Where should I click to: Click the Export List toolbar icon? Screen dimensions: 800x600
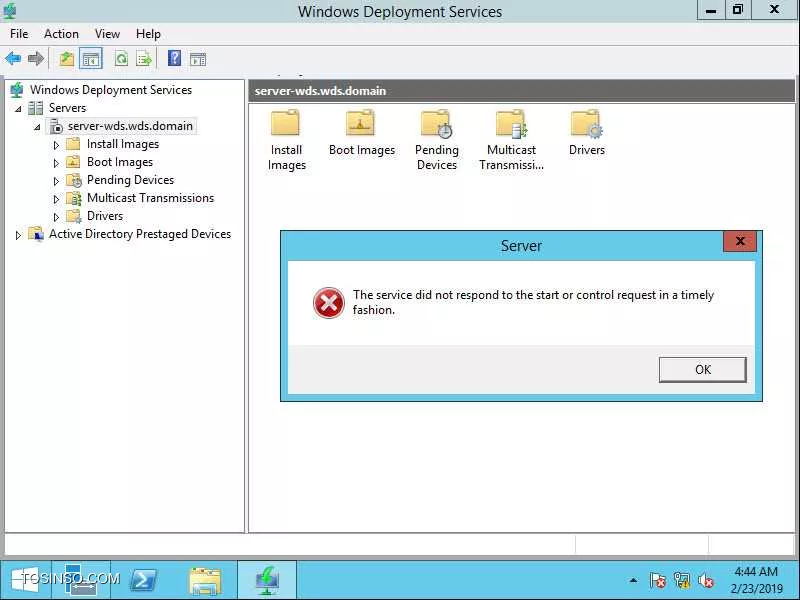pos(144,59)
